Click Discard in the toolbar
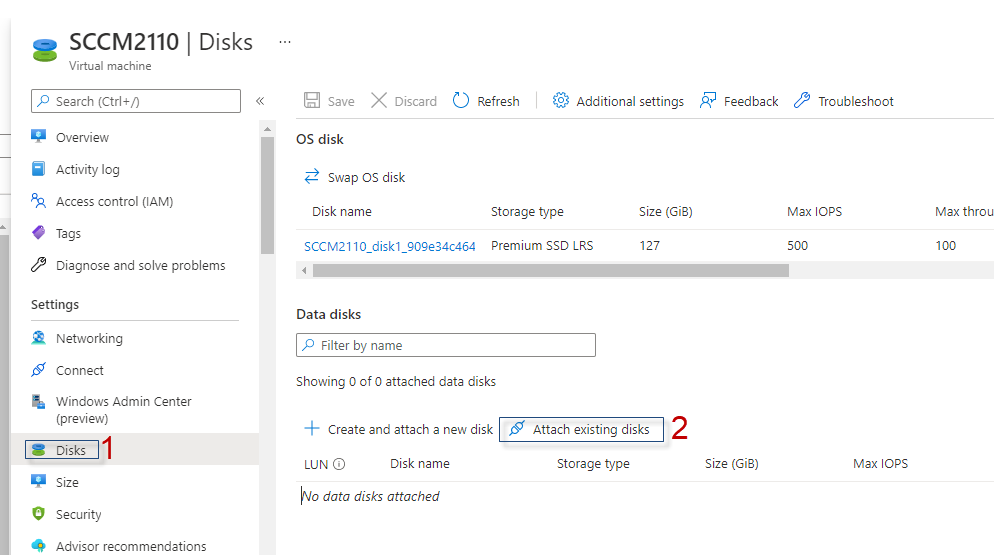 click(x=404, y=101)
